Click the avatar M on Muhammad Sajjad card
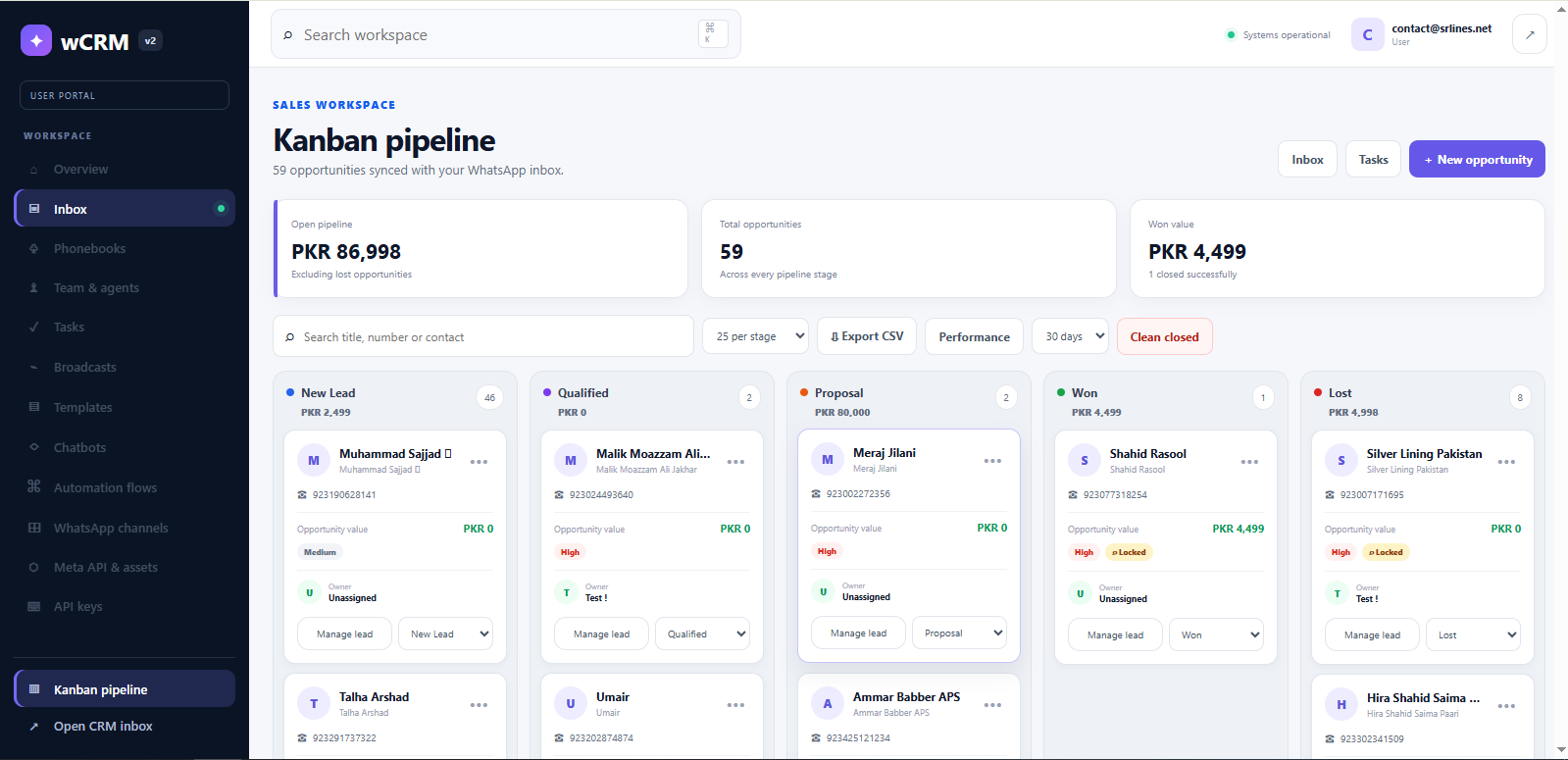 click(314, 461)
